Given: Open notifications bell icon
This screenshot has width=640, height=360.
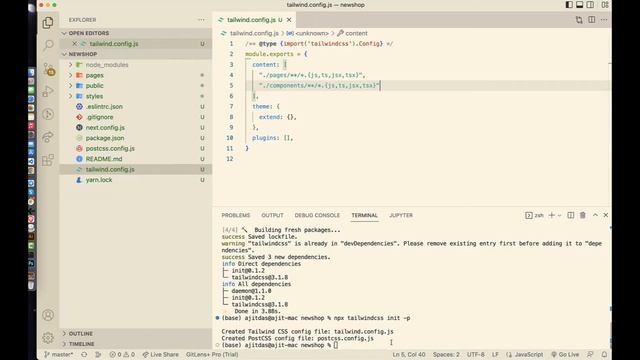Looking at the screenshot, I should click(x=604, y=354).
